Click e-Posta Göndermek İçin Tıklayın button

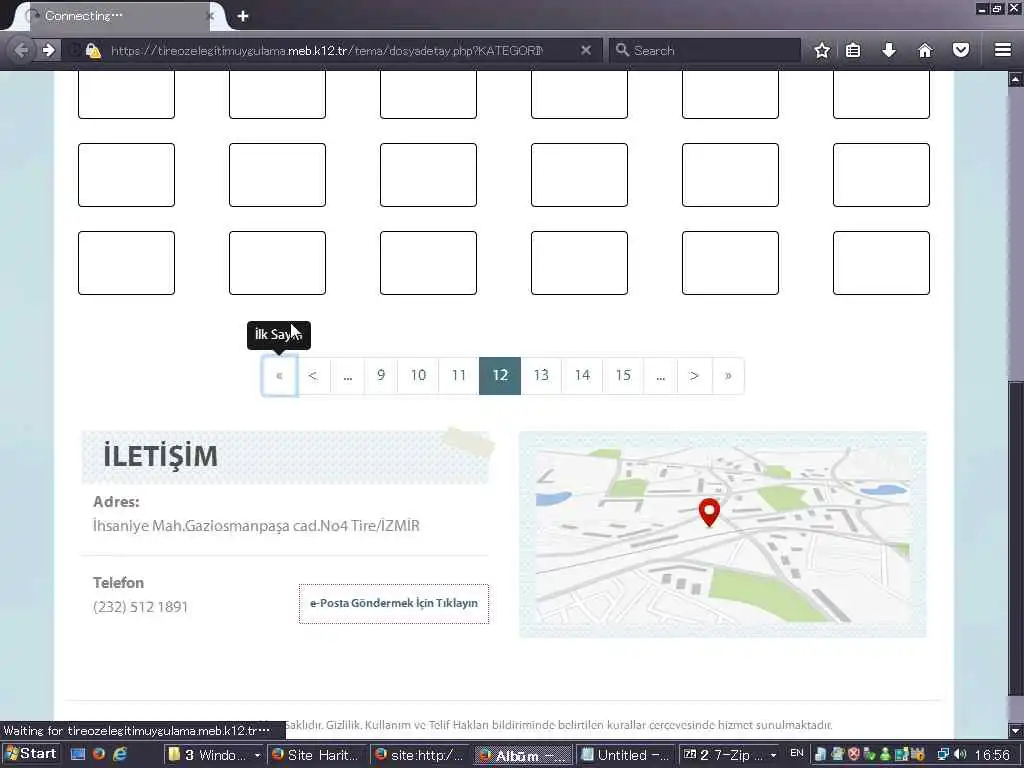[x=394, y=603]
